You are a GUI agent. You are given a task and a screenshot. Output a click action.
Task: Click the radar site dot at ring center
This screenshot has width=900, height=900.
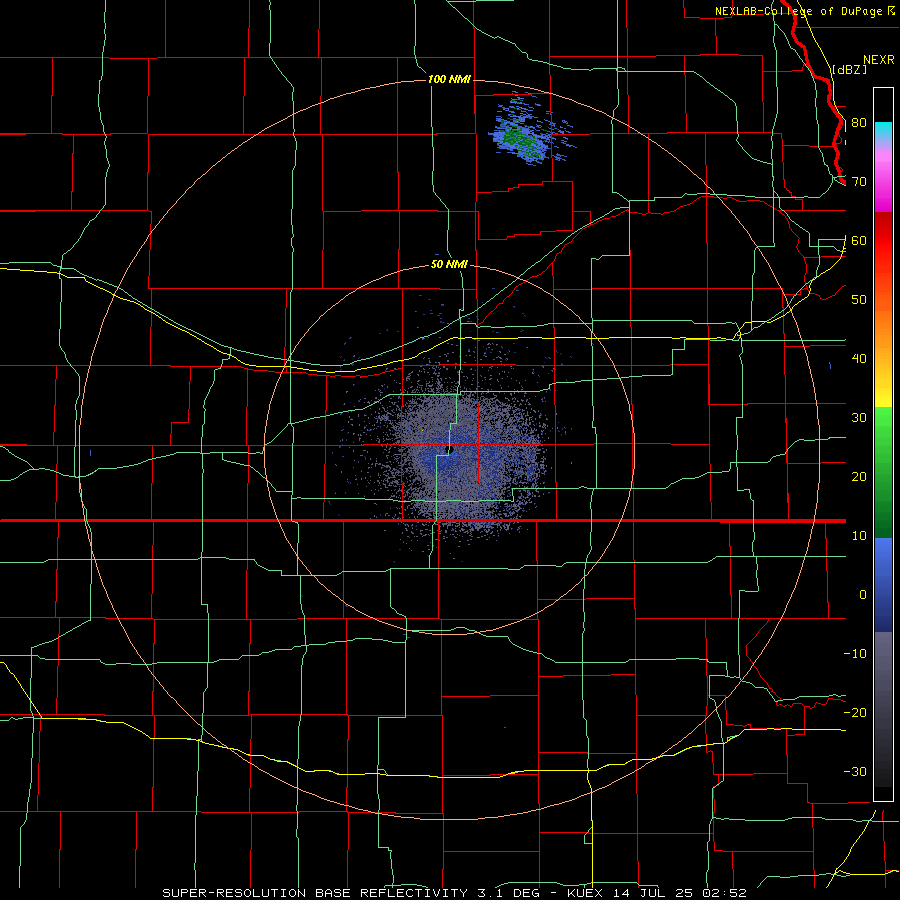coord(451,450)
